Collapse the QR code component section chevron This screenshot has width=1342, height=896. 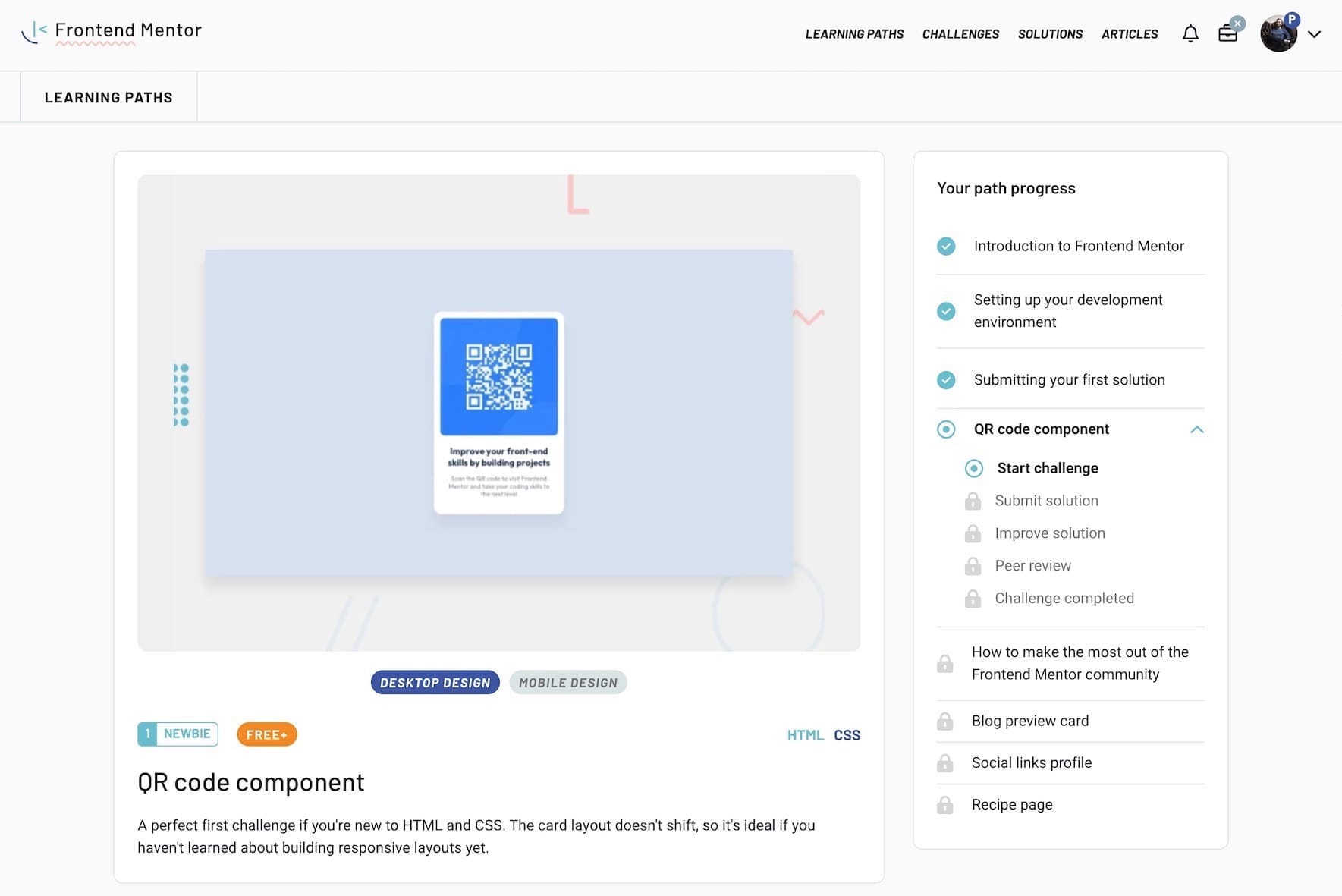(x=1196, y=429)
